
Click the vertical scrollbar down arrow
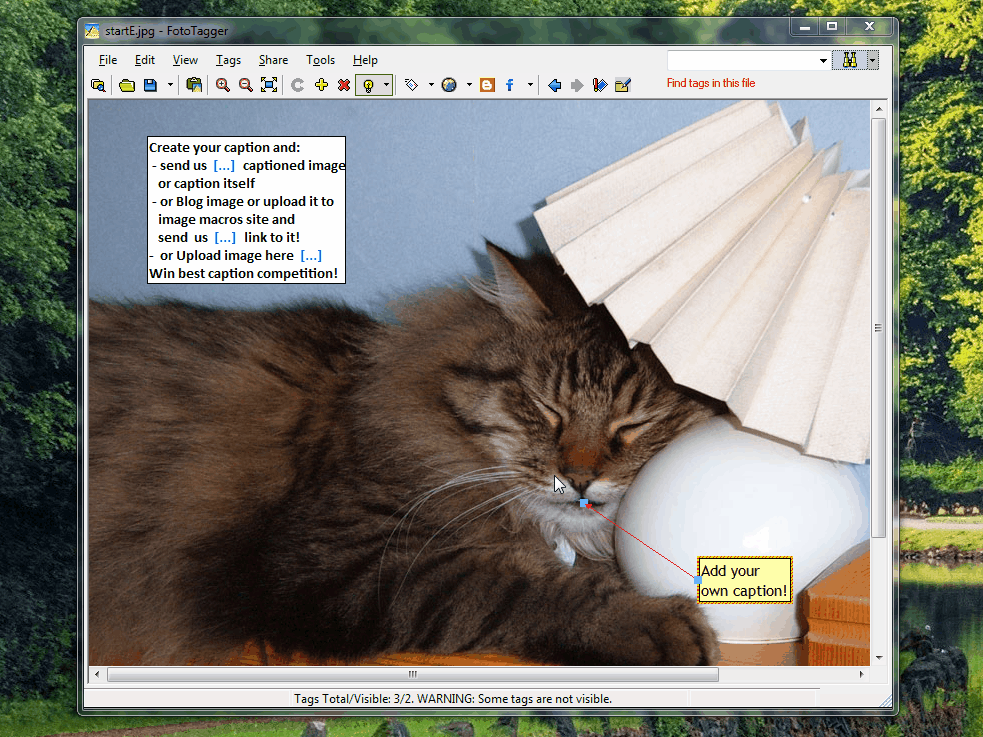(879, 657)
